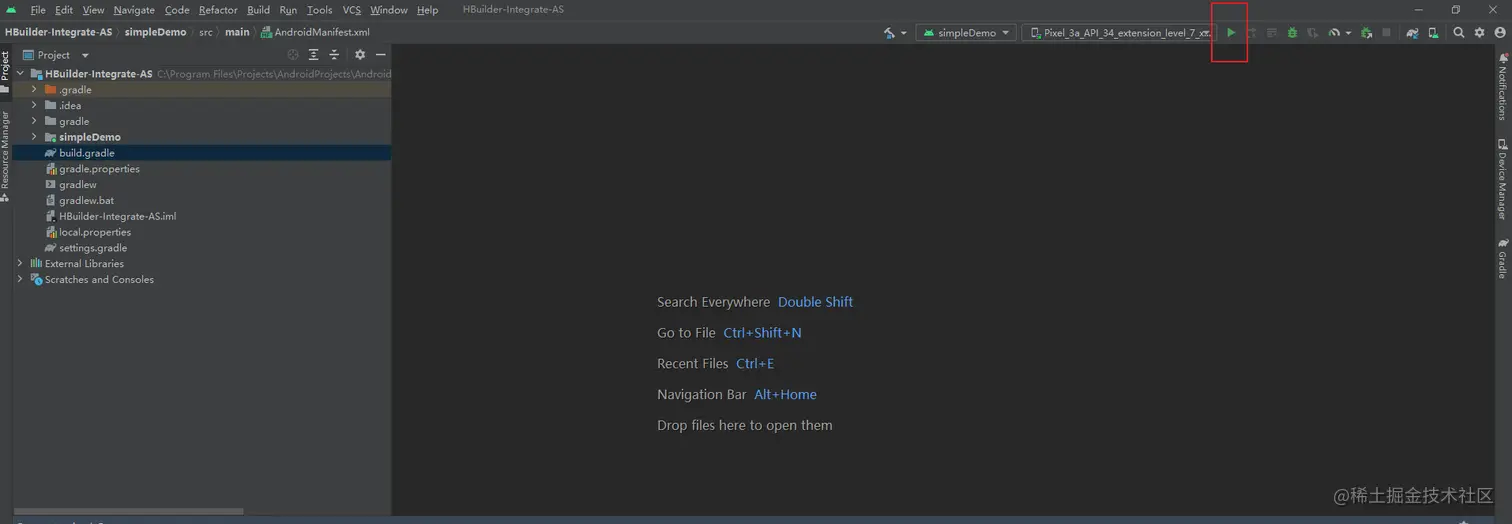Expand the simpleDemo module
This screenshot has width=1512, height=524.
click(x=34, y=137)
